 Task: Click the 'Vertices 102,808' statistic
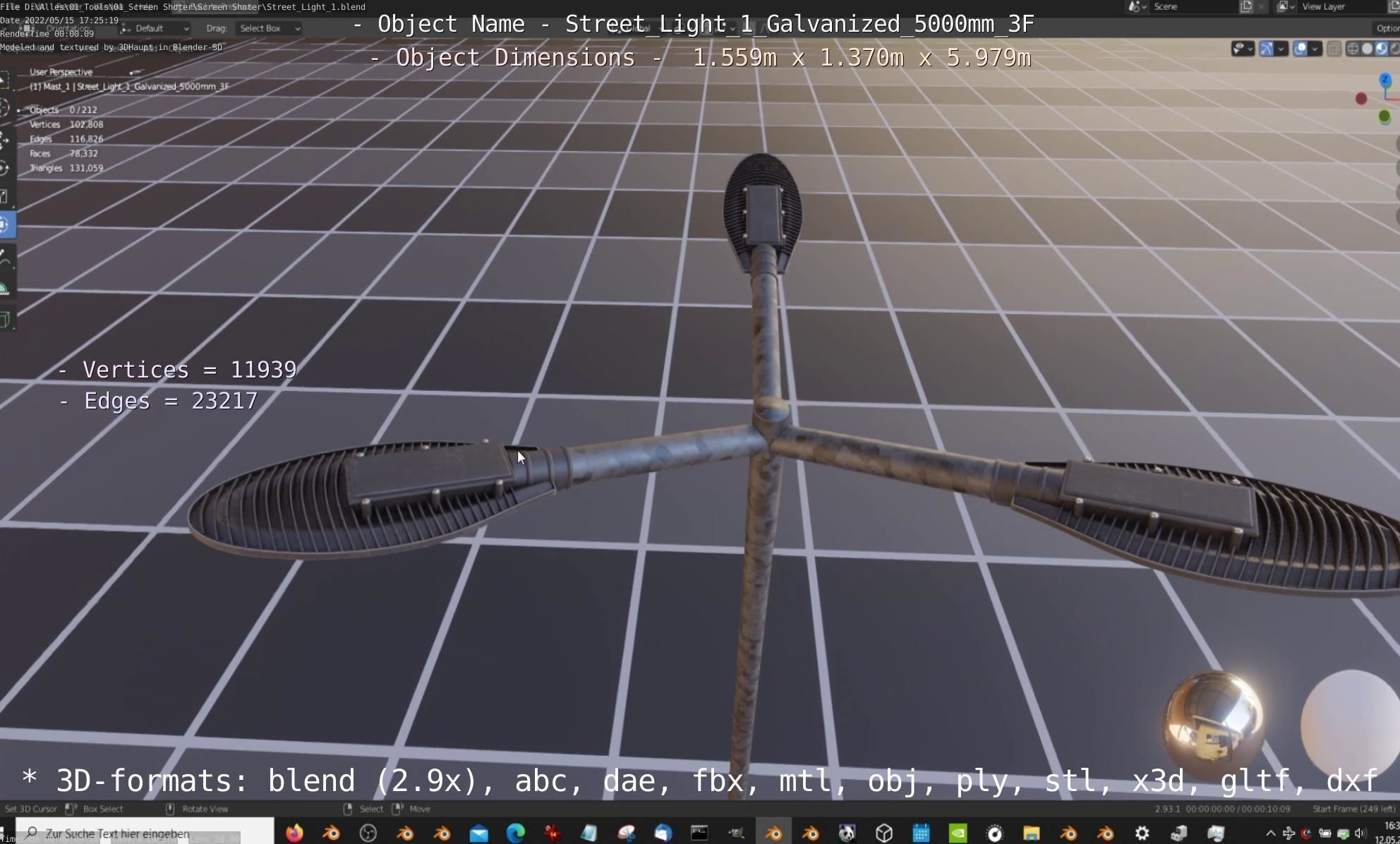click(66, 124)
